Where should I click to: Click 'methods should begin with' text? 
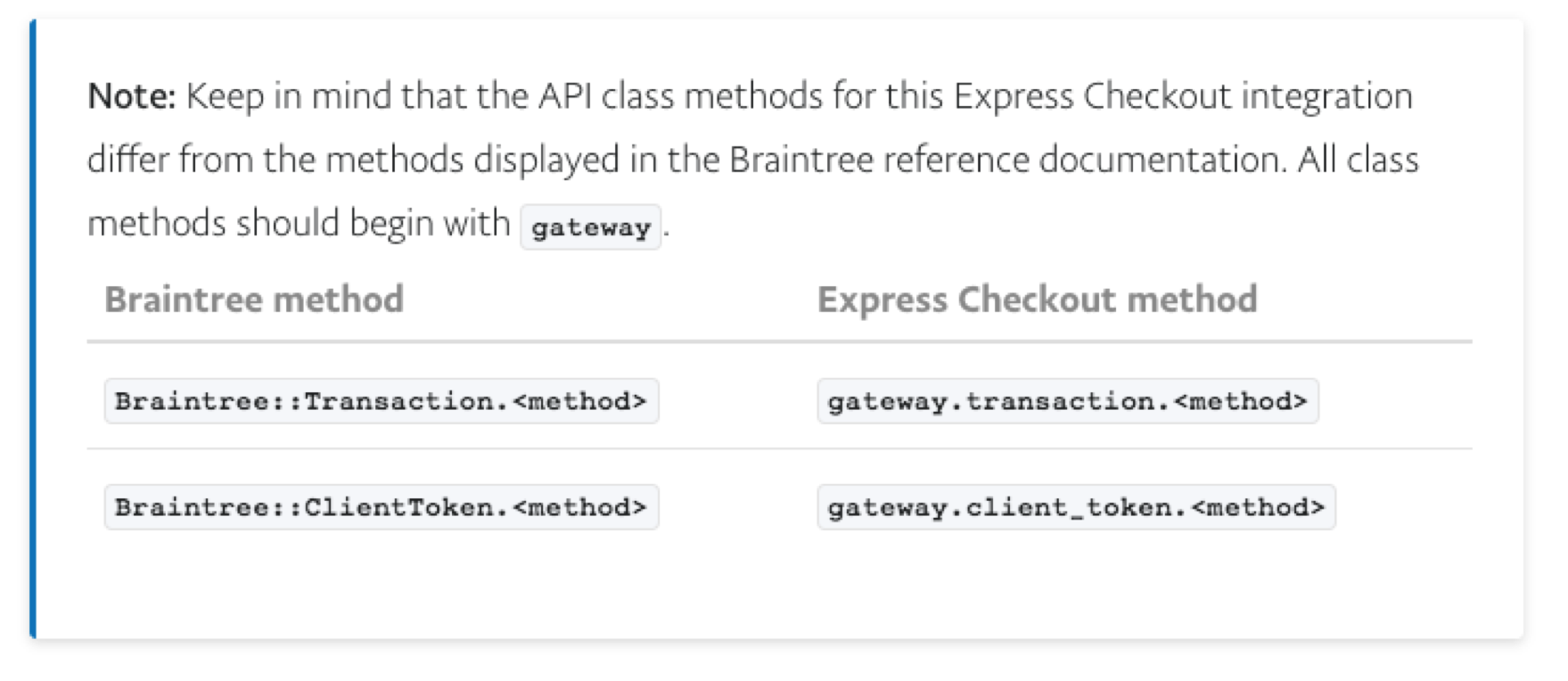299,224
